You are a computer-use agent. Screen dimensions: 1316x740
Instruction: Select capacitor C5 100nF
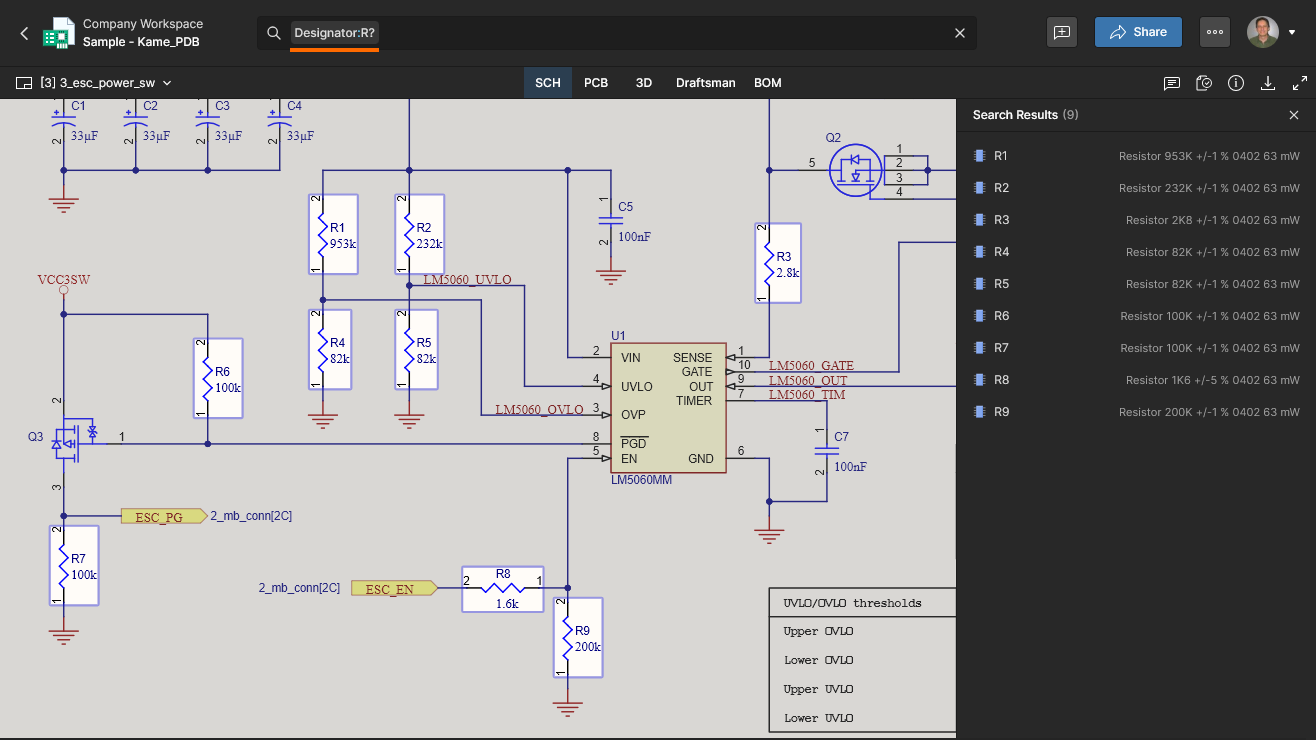tap(611, 222)
